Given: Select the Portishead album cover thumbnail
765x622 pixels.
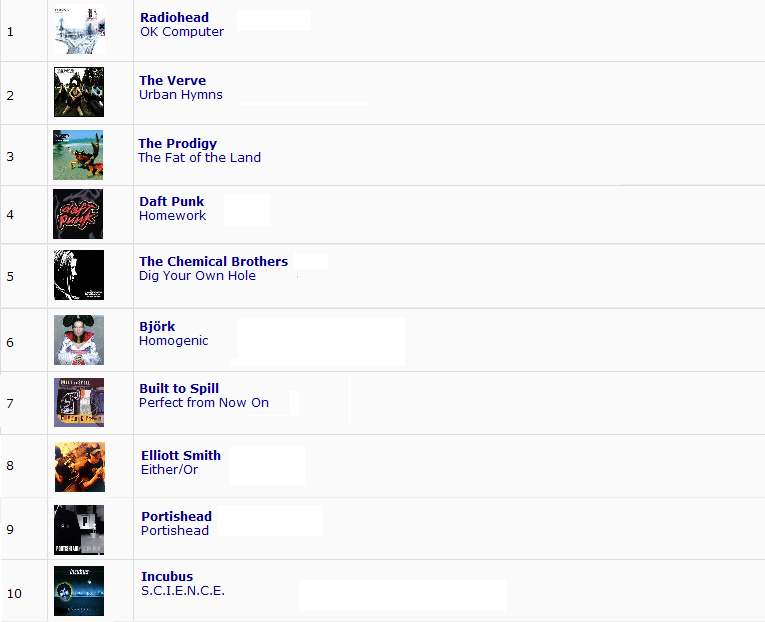Looking at the screenshot, I should 79,530.
